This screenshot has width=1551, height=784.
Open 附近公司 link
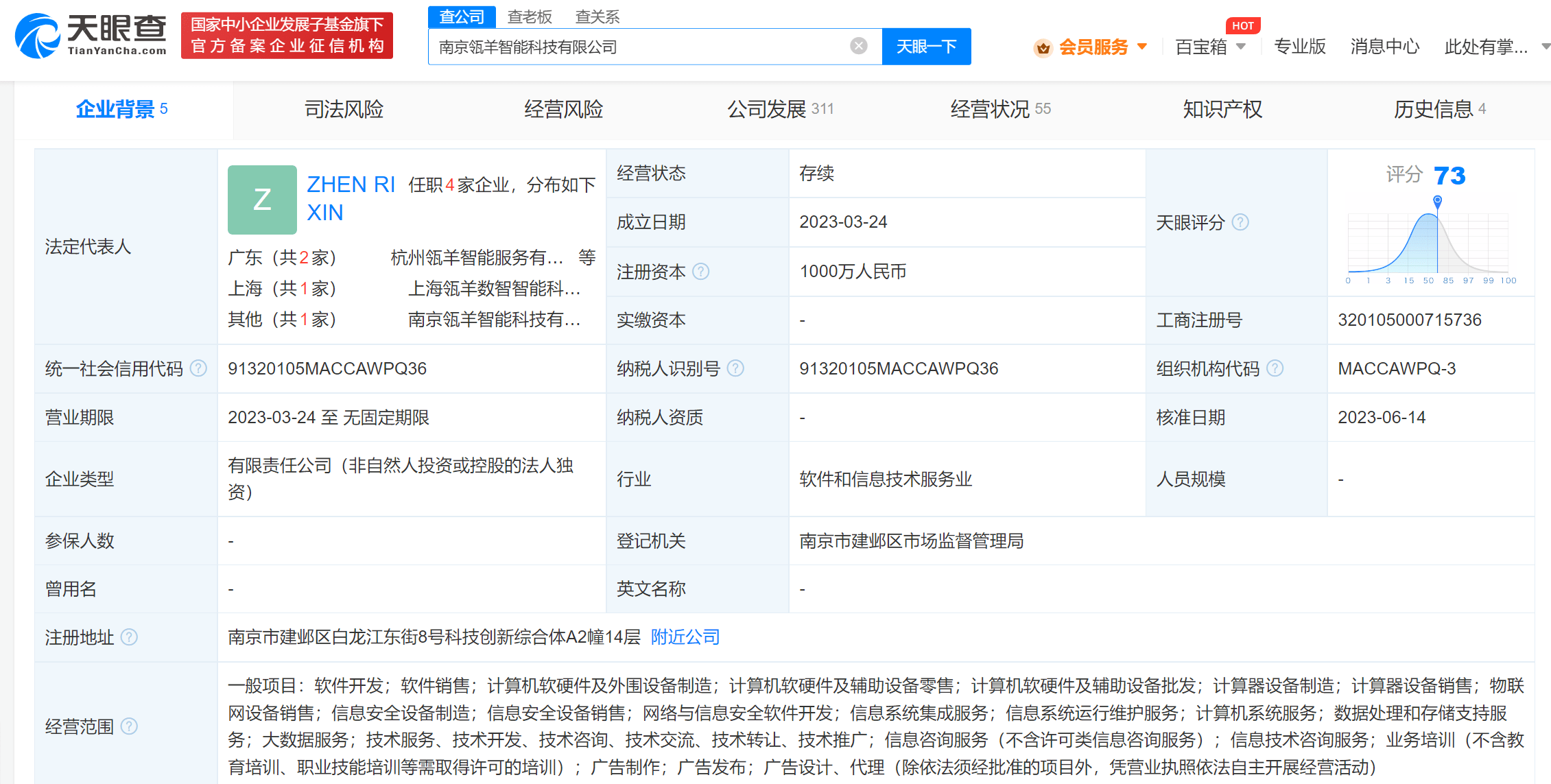(685, 637)
